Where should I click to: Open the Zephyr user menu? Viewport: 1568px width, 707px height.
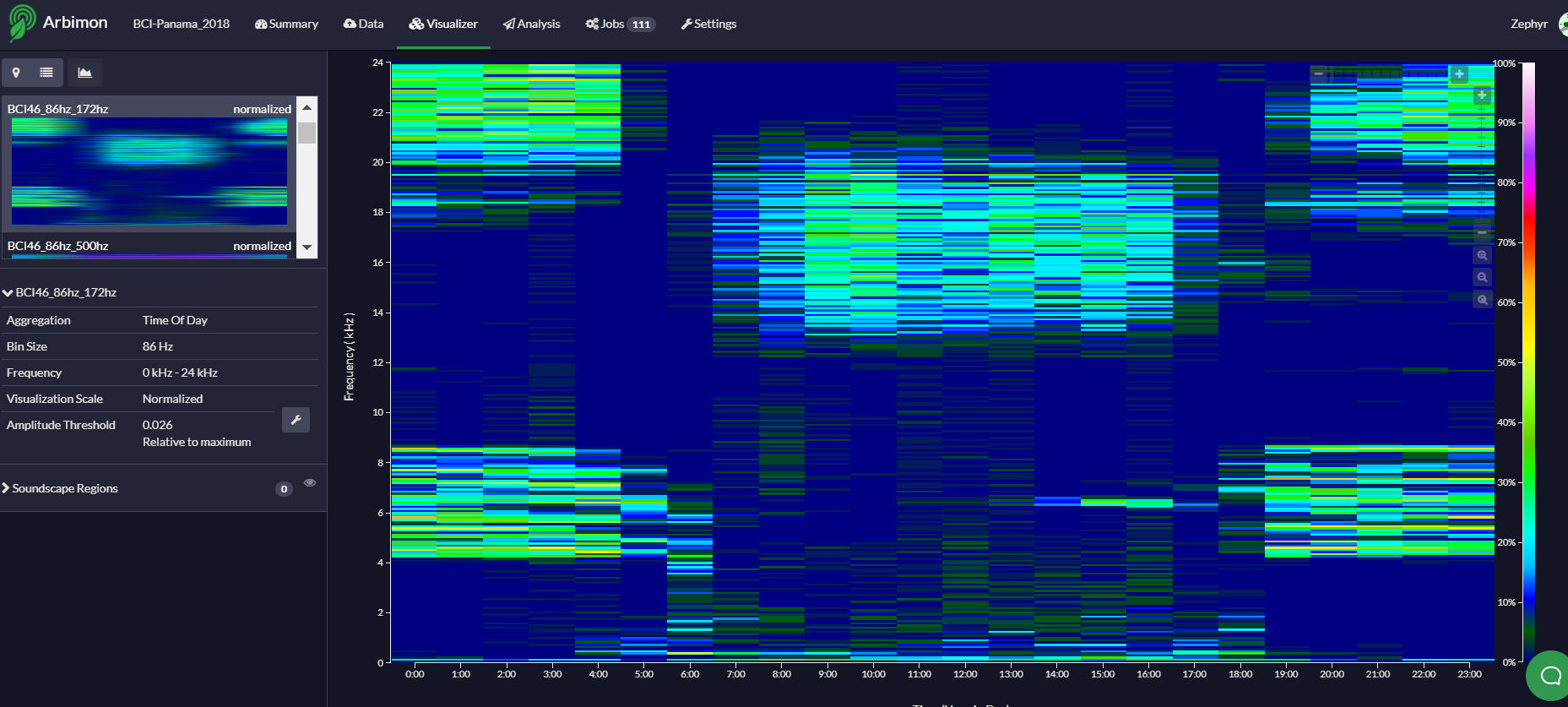pyautogui.click(x=1529, y=24)
